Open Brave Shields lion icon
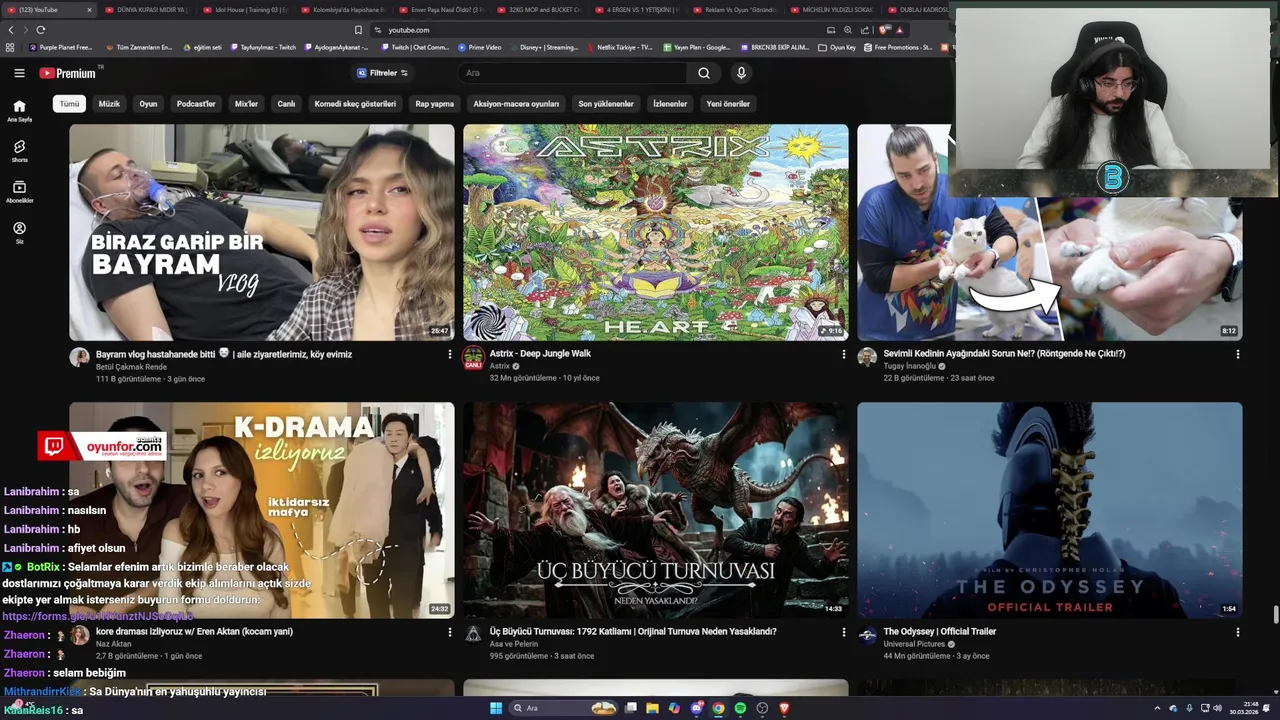This screenshot has width=1280, height=720. 884,30
